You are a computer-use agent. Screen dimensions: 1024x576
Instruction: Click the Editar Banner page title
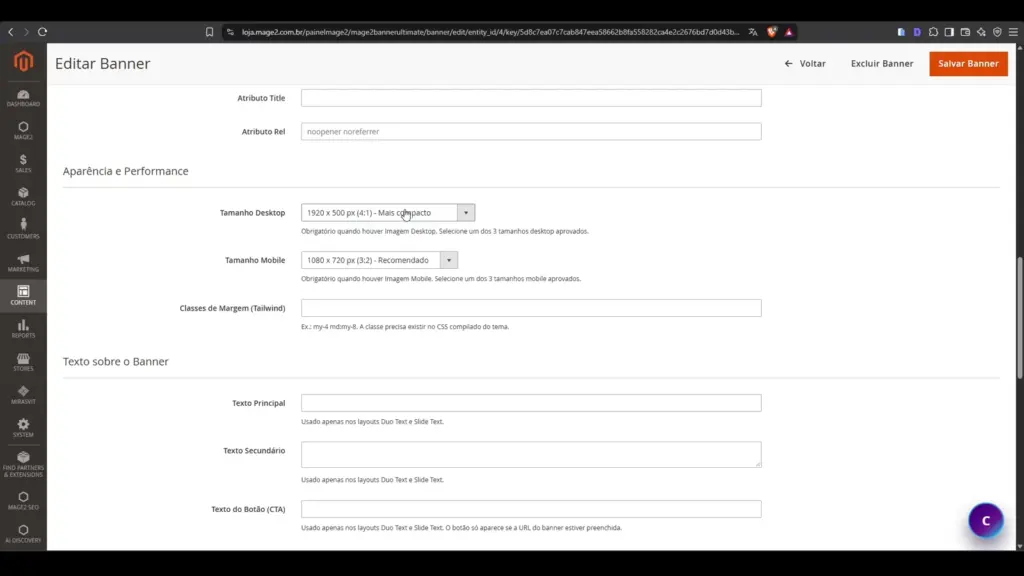(x=103, y=63)
